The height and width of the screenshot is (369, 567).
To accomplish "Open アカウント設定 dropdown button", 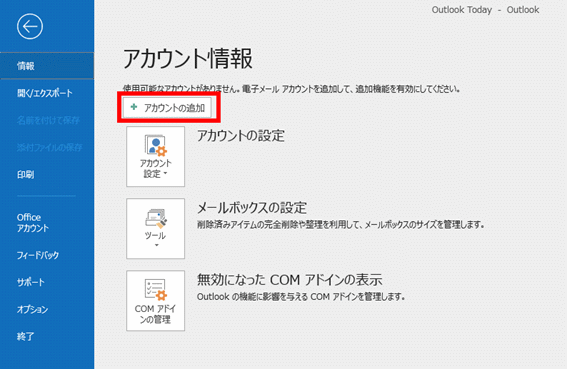I will (155, 156).
